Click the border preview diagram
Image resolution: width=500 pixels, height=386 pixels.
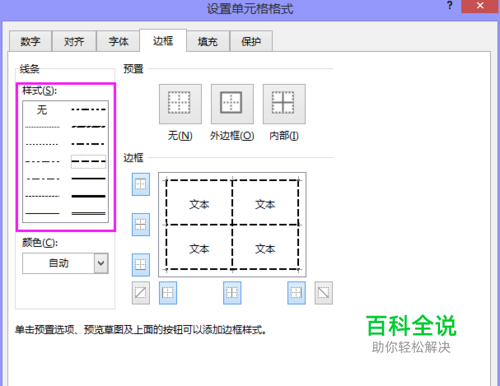232,225
